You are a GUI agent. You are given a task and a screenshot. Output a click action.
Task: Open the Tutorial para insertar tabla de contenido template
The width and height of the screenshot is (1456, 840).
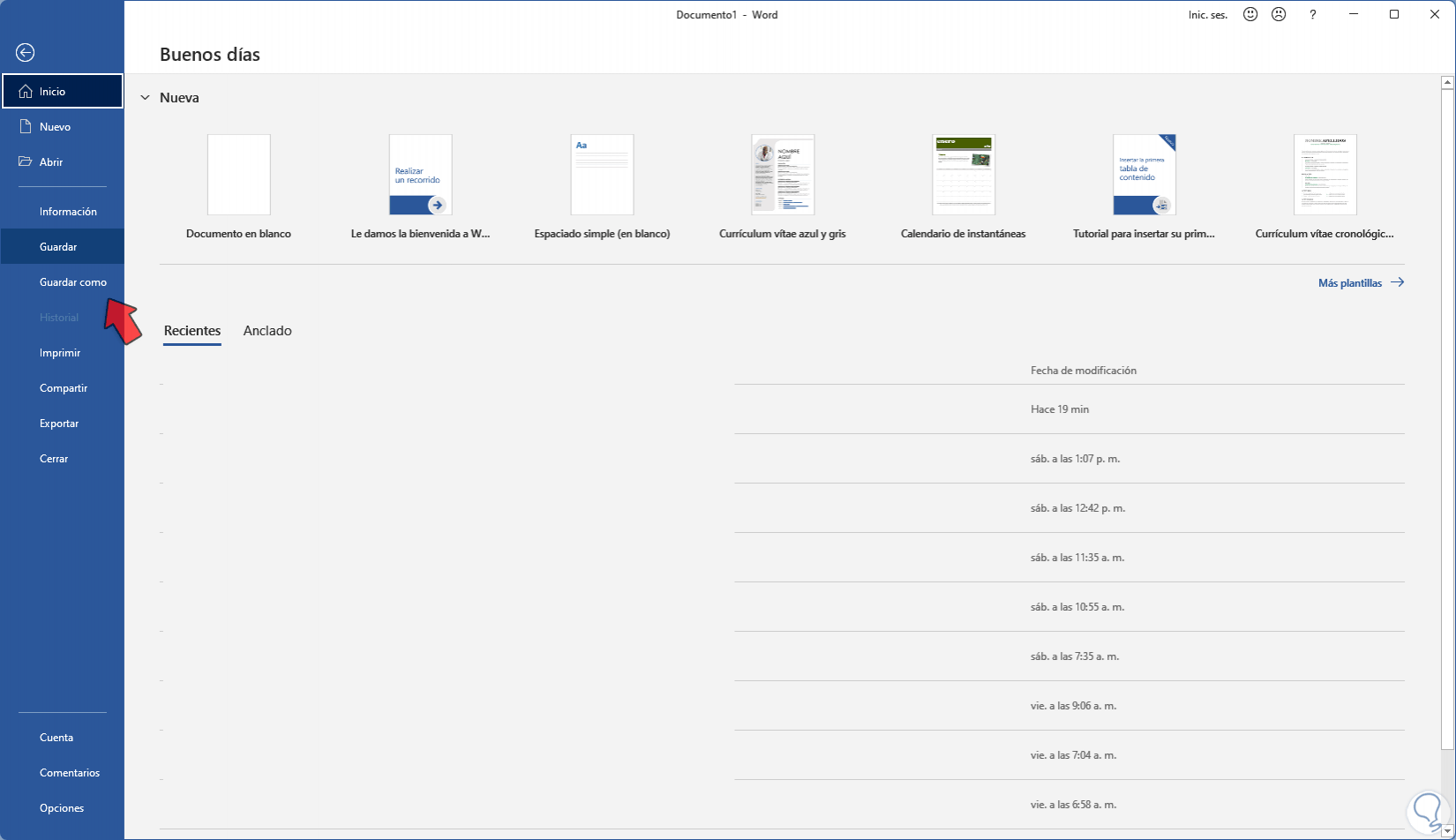click(1145, 186)
